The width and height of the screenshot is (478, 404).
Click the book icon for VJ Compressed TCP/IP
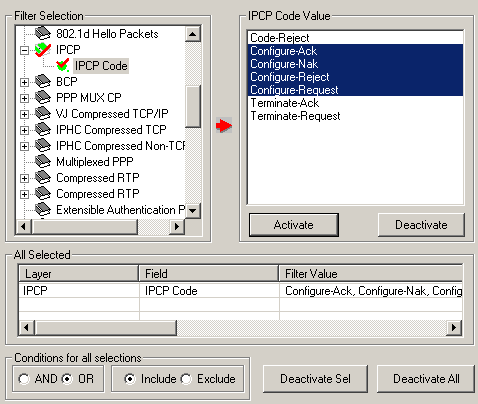click(43, 113)
